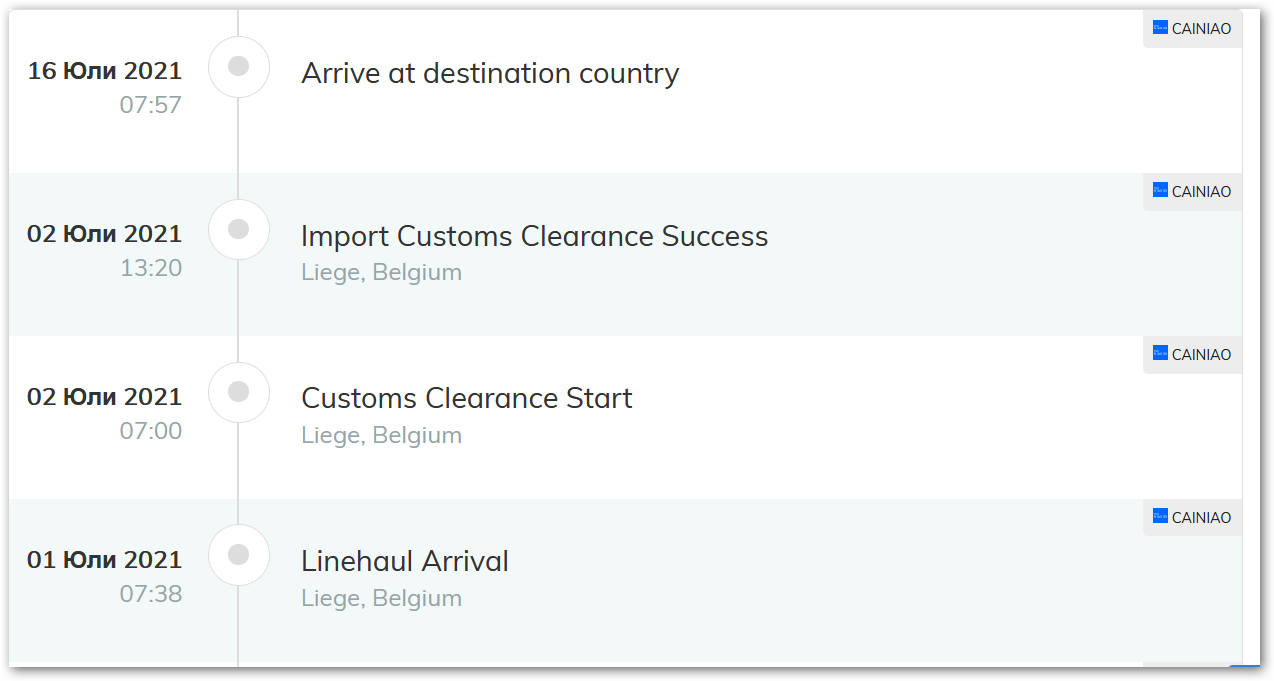1274x681 pixels.
Task: Click "Import Customs Clearance Success" status text
Action: (534, 236)
